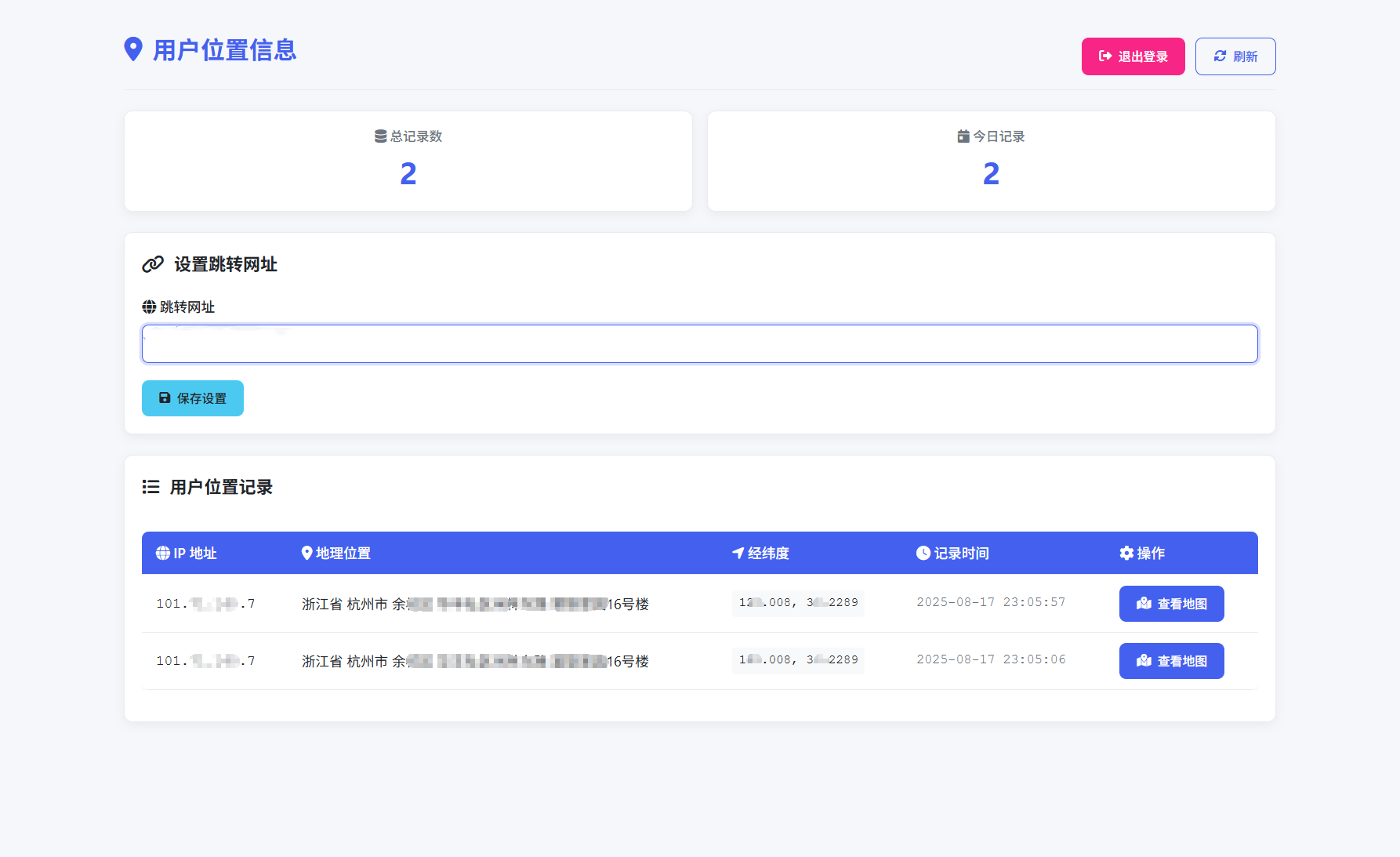Image resolution: width=1400 pixels, height=857 pixels.
Task: Click the globe icon beside 跳转网址 label
Action: tap(149, 307)
